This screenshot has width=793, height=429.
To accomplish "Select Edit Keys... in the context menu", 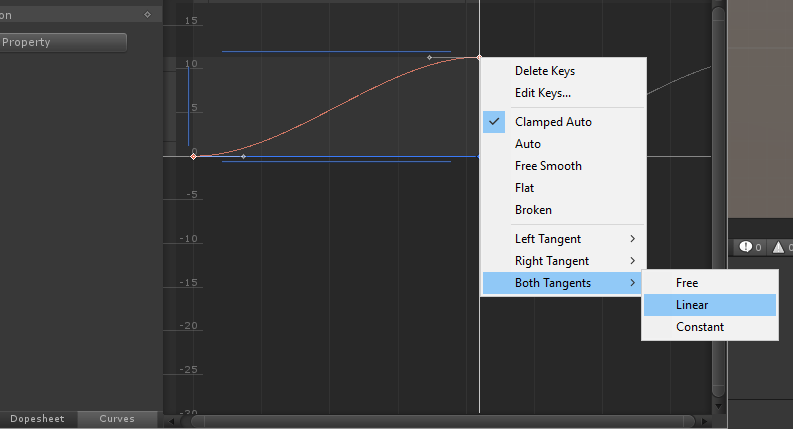I will click(543, 93).
